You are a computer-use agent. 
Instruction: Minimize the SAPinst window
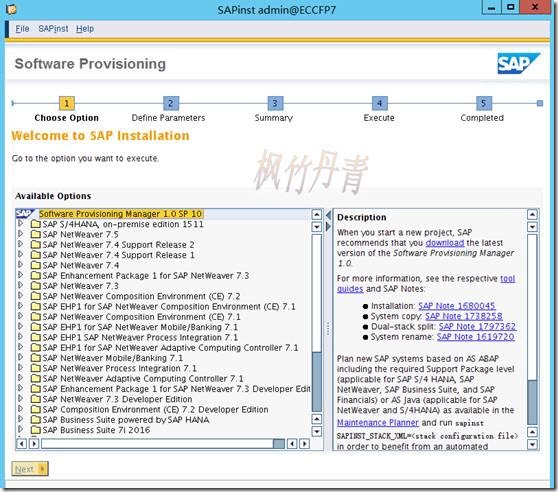(x=491, y=7)
